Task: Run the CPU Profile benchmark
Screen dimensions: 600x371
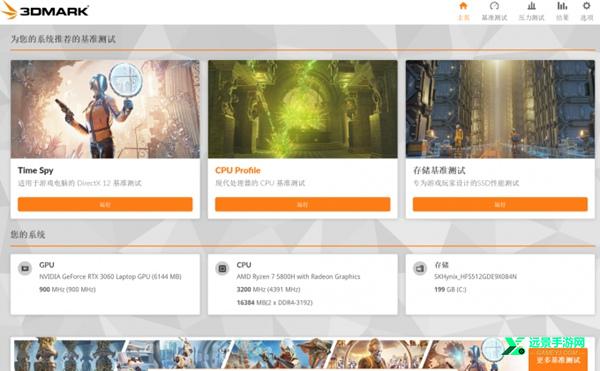Action: pyautogui.click(x=302, y=204)
